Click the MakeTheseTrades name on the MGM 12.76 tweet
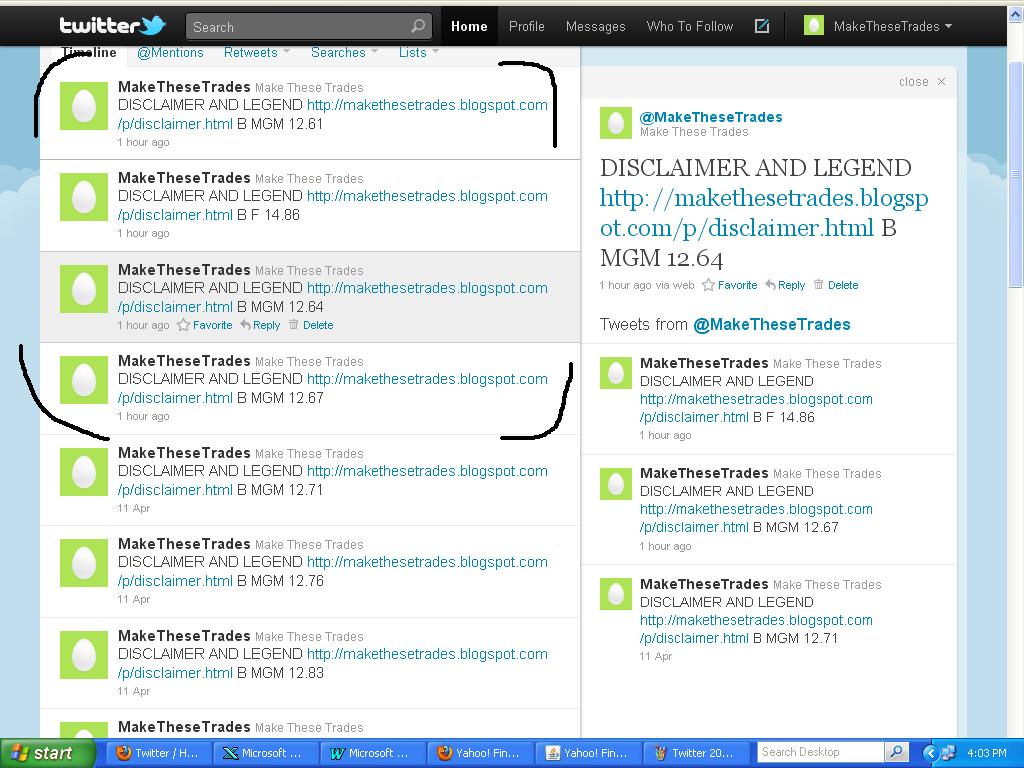 tap(184, 543)
